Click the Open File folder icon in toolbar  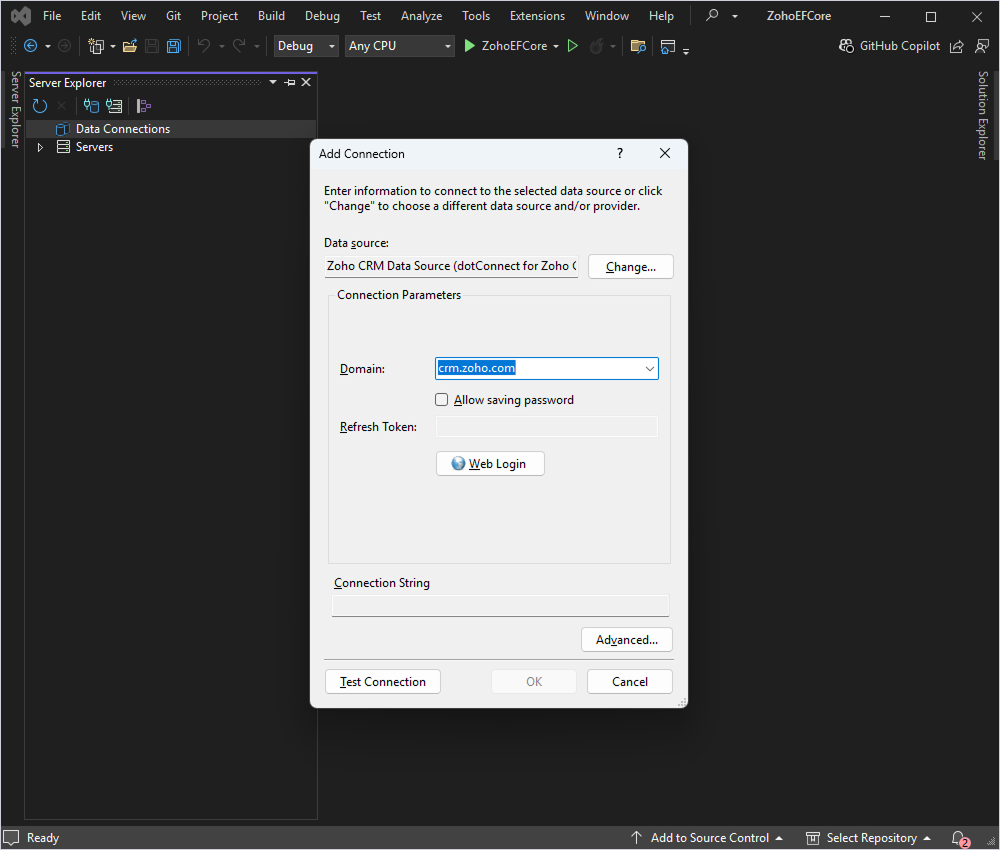[130, 46]
